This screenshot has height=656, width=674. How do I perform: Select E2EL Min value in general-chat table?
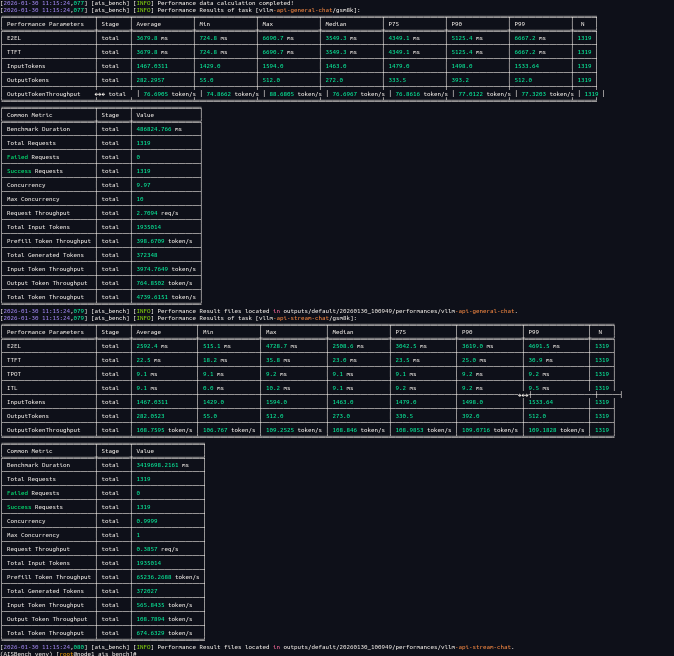coord(213,38)
